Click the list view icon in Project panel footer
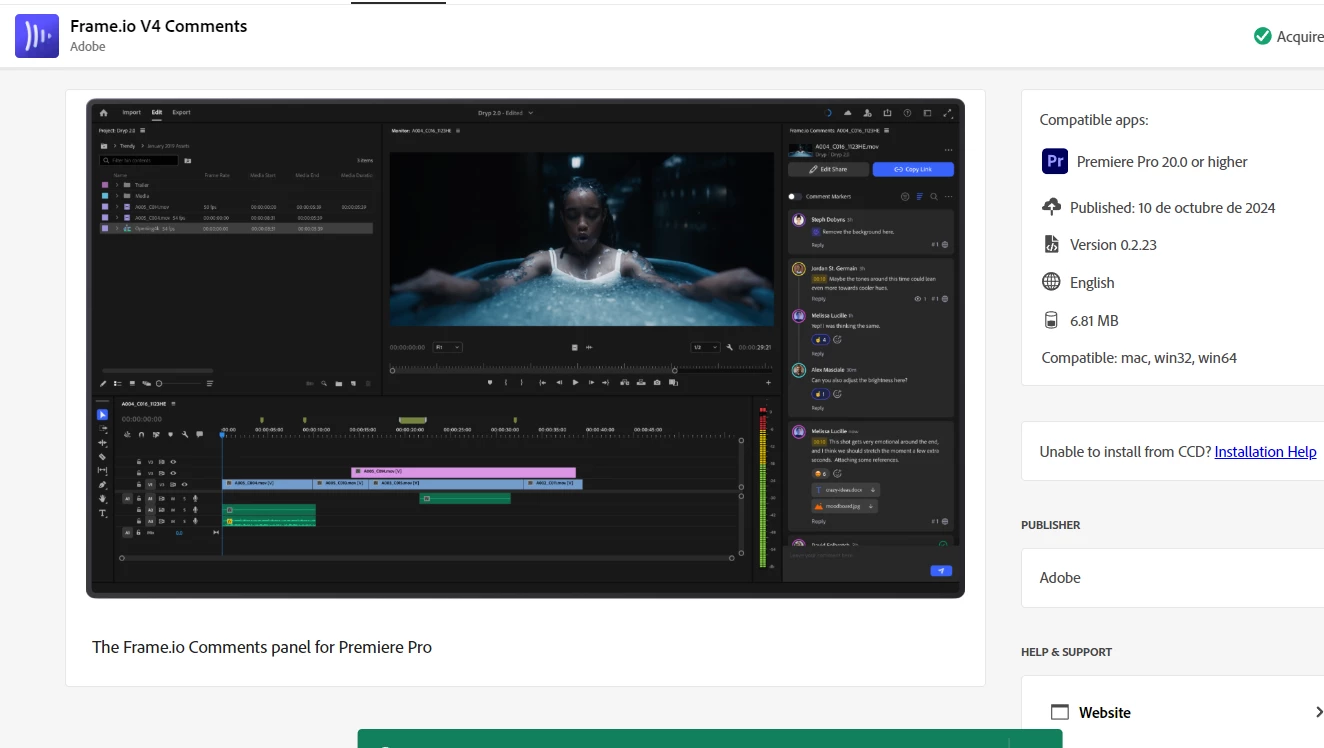1324x748 pixels. pyautogui.click(x=117, y=383)
